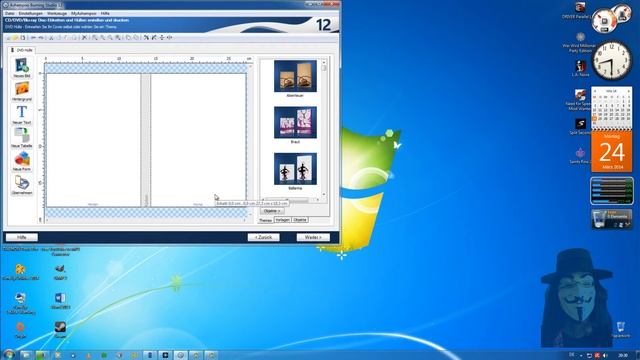Image resolution: width=640 pixels, height=360 pixels.
Task: Click the monthly calendar gadget
Action: tap(611, 107)
